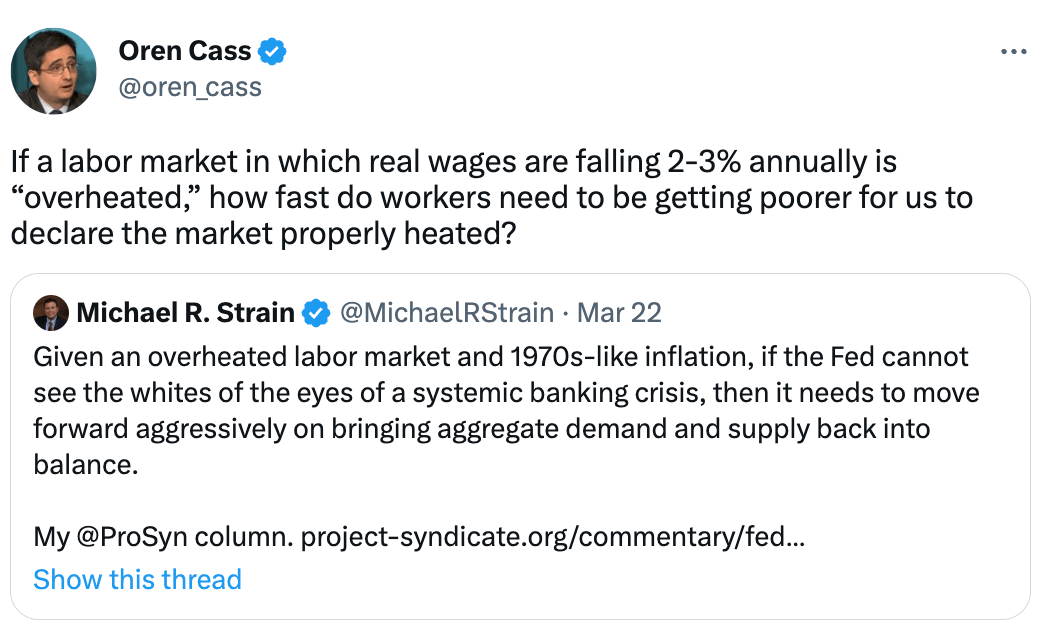Click Michael R. Strain's small avatar
The image size is (1052, 642).
click(51, 313)
